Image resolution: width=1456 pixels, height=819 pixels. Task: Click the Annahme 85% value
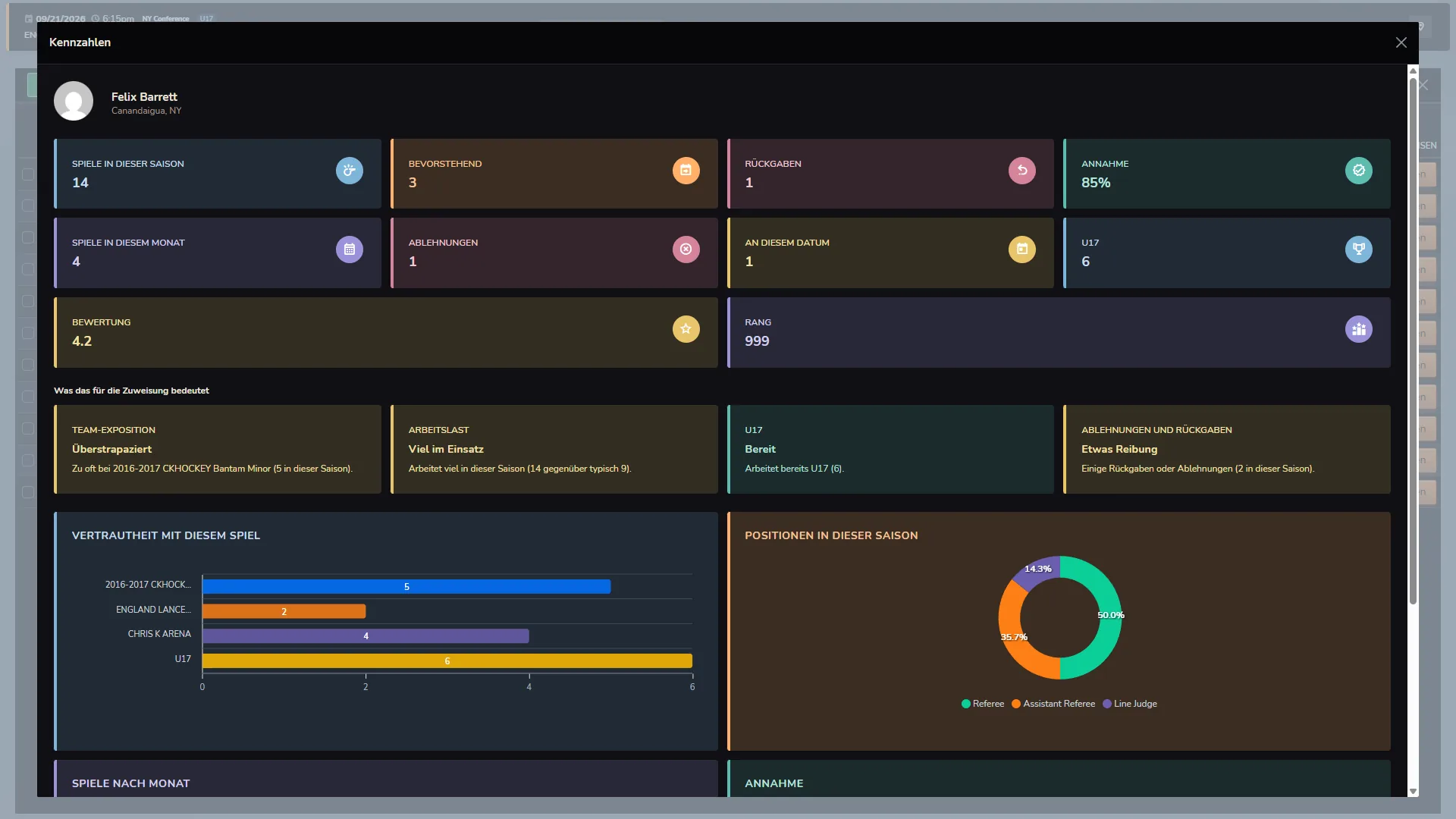coord(1096,183)
